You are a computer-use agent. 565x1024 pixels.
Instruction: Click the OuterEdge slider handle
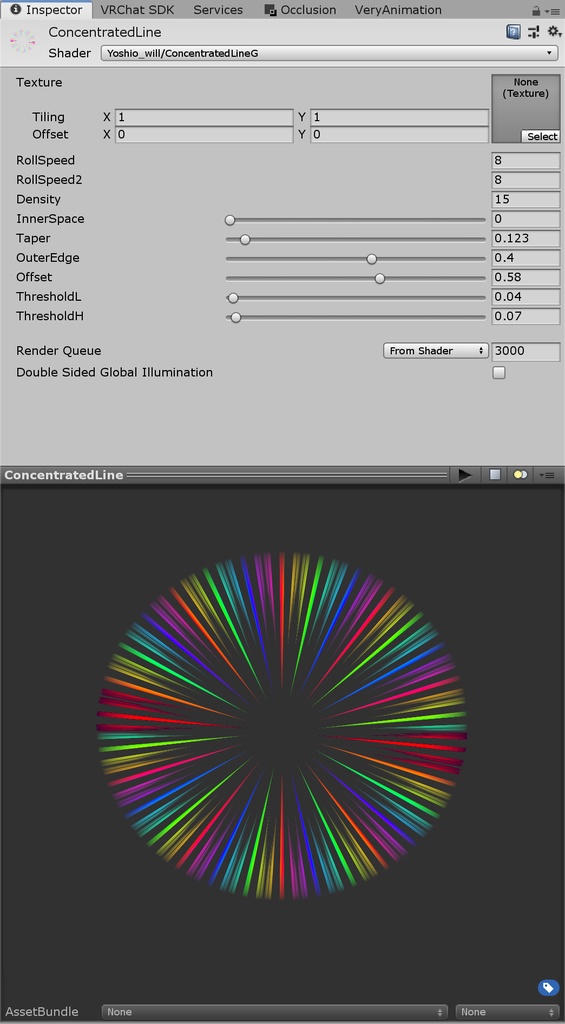click(x=372, y=259)
